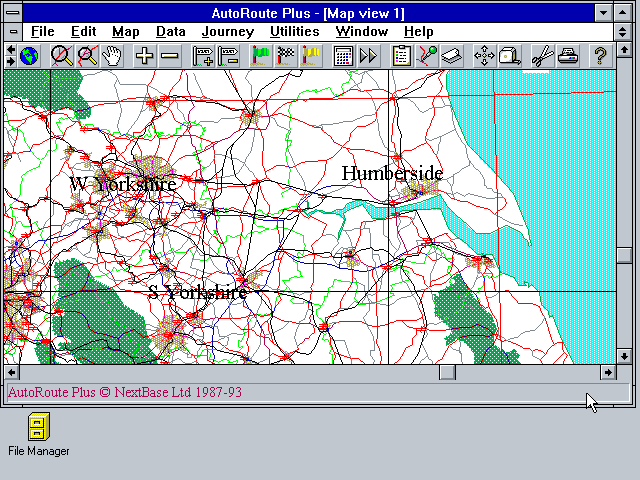The width and height of the screenshot is (640, 480).
Task: Open the Help menu
Action: pos(419,31)
